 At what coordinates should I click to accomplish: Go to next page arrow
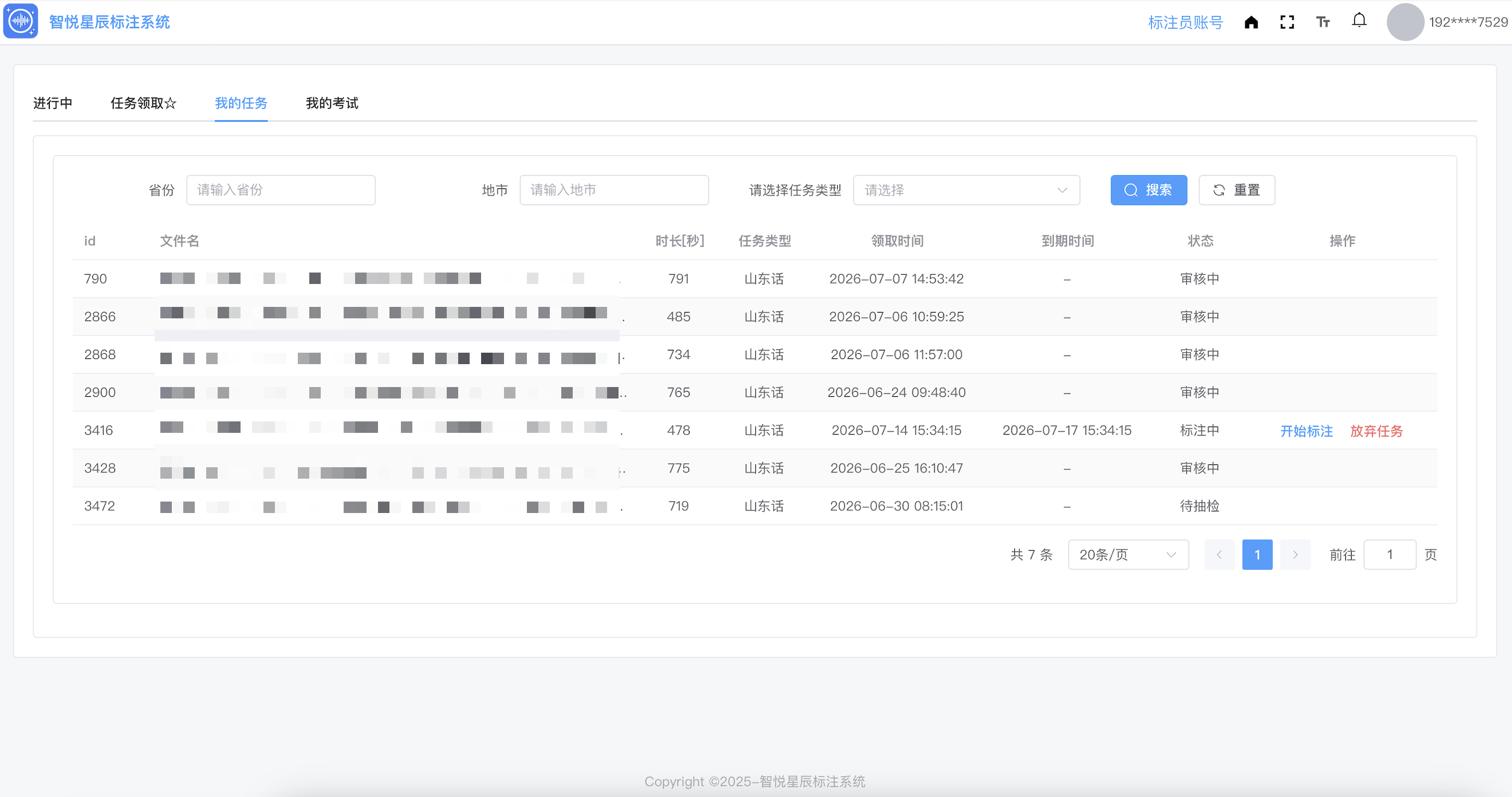click(1296, 555)
